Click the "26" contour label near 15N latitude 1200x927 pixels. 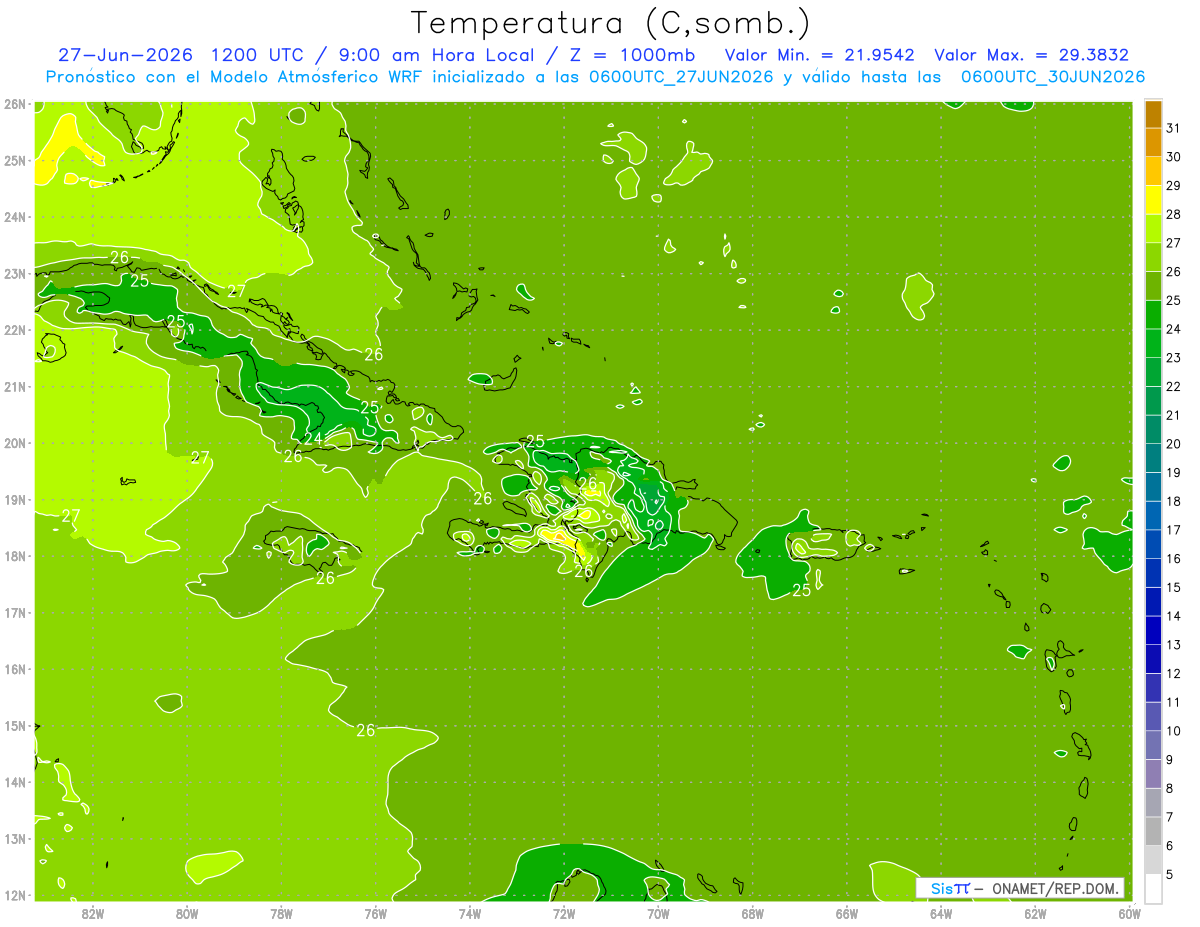(365, 730)
